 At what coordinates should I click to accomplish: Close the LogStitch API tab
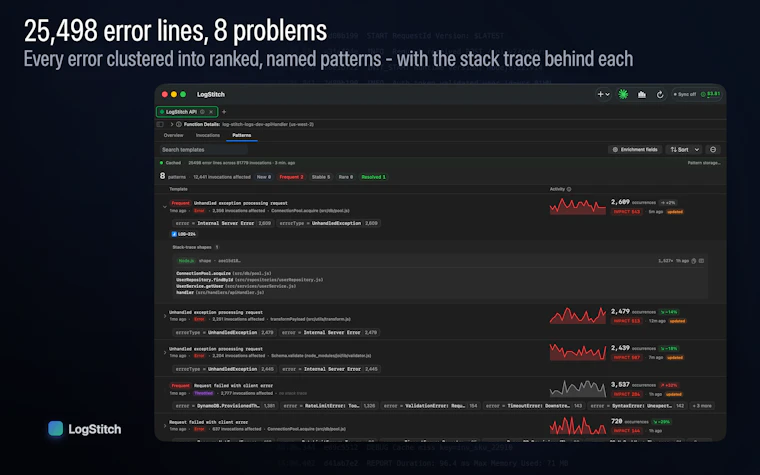click(211, 112)
